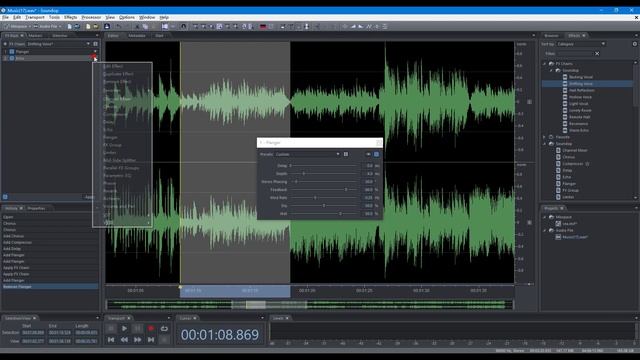
Task: Toggle the checkbox left of Apply
Action: (x=5, y=197)
